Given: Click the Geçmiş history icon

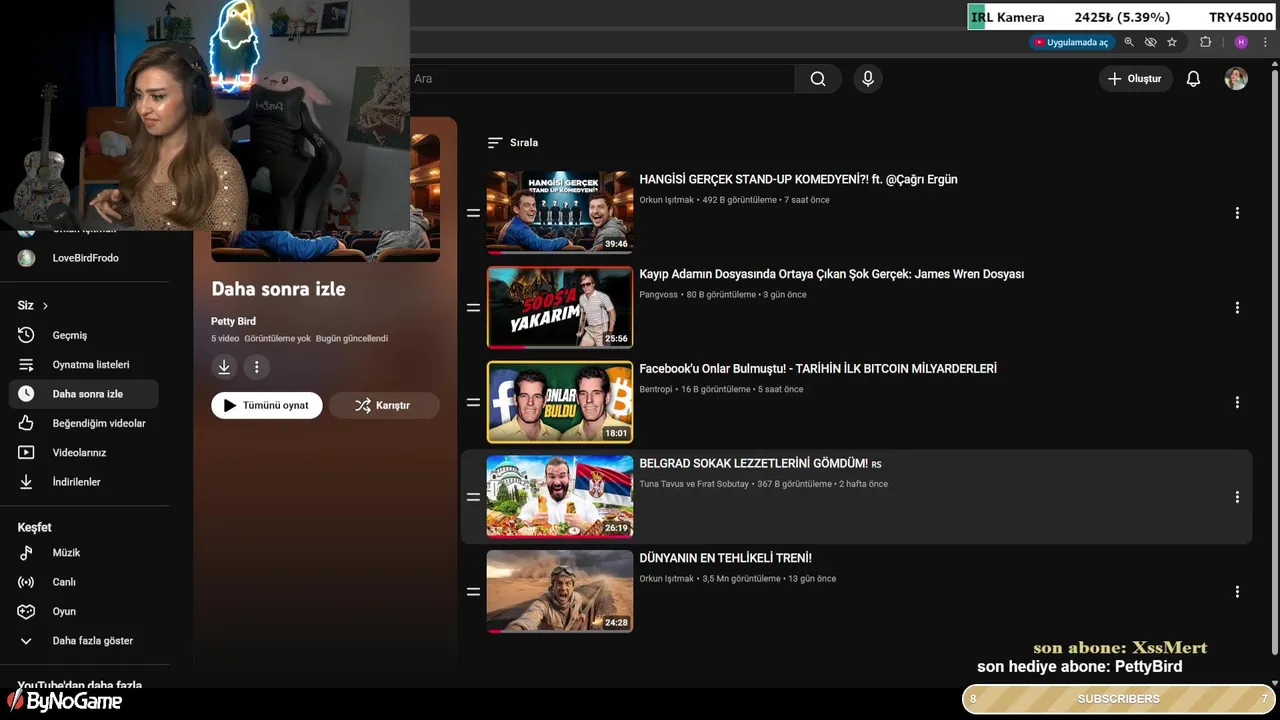Looking at the screenshot, I should [x=26, y=335].
